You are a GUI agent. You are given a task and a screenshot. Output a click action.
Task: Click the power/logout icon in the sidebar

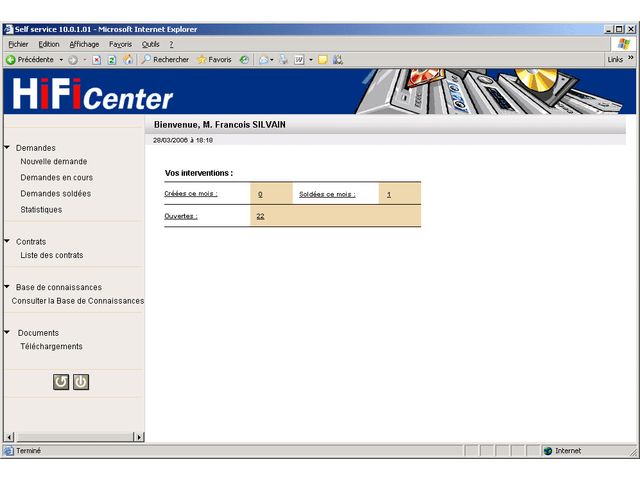pos(81,381)
